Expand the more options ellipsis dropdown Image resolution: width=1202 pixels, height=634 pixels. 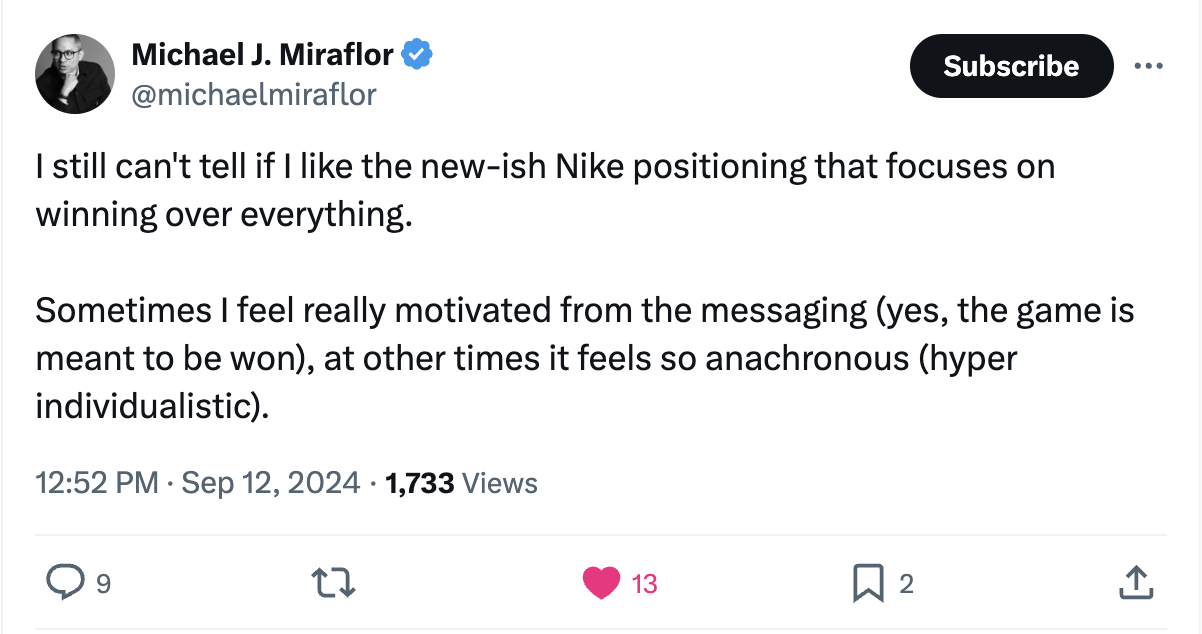[x=1149, y=64]
